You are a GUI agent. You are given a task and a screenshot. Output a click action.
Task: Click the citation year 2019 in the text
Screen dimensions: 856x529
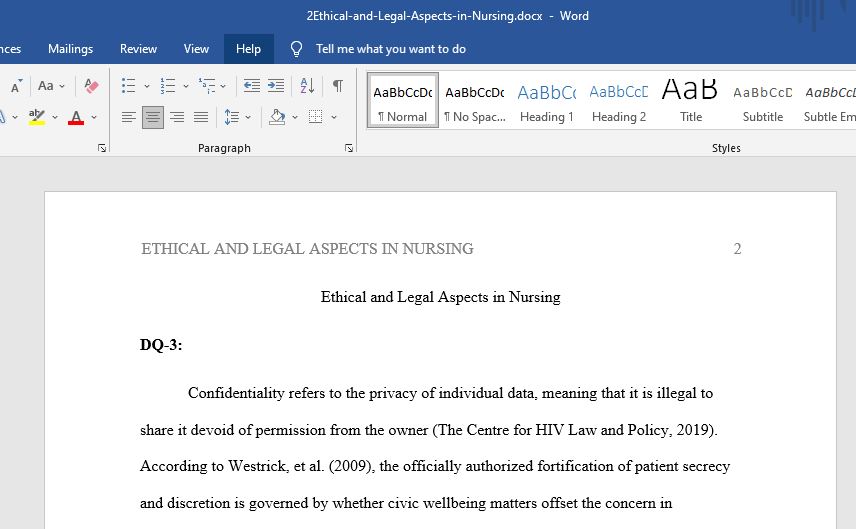point(693,430)
